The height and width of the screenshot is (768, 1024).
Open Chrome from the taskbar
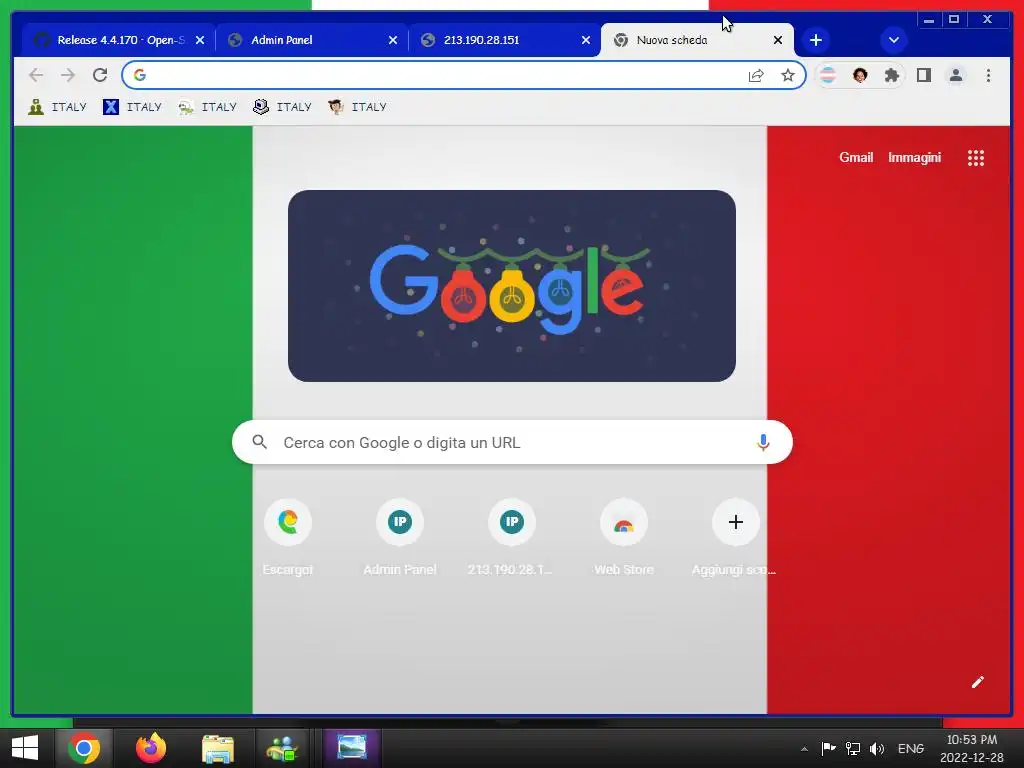84,748
